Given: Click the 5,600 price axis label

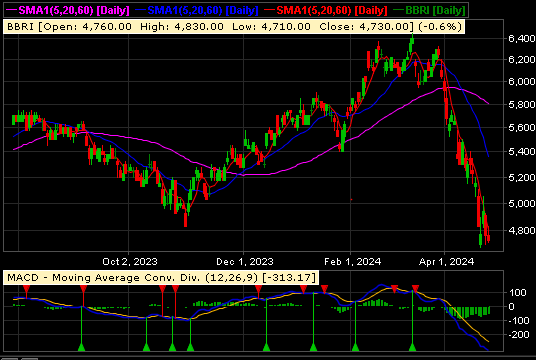Looking at the screenshot, I should pyautogui.click(x=522, y=128).
